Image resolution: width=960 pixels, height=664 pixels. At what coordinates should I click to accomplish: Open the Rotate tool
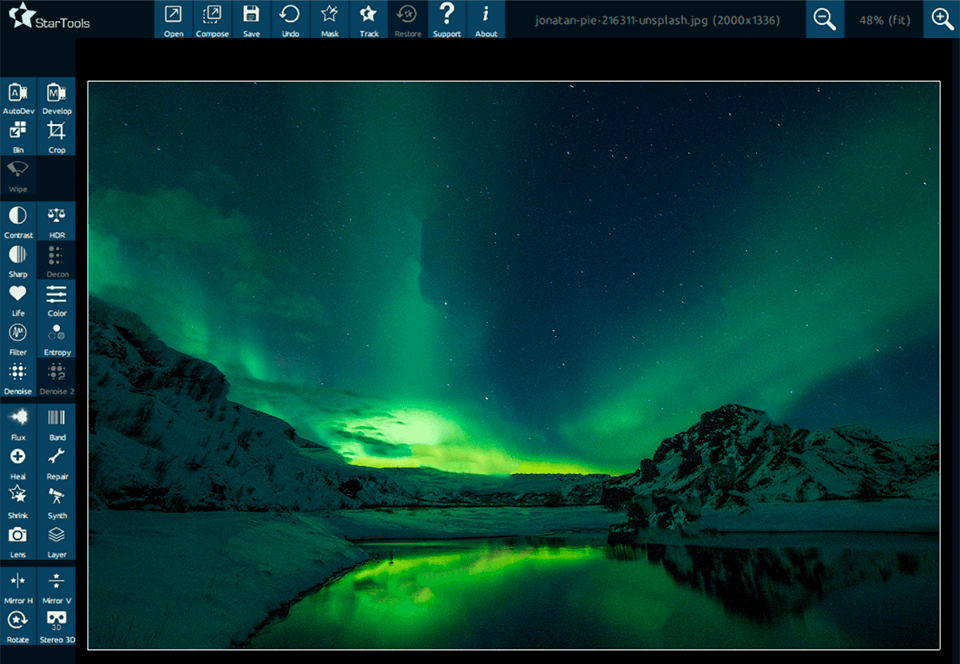click(x=17, y=622)
